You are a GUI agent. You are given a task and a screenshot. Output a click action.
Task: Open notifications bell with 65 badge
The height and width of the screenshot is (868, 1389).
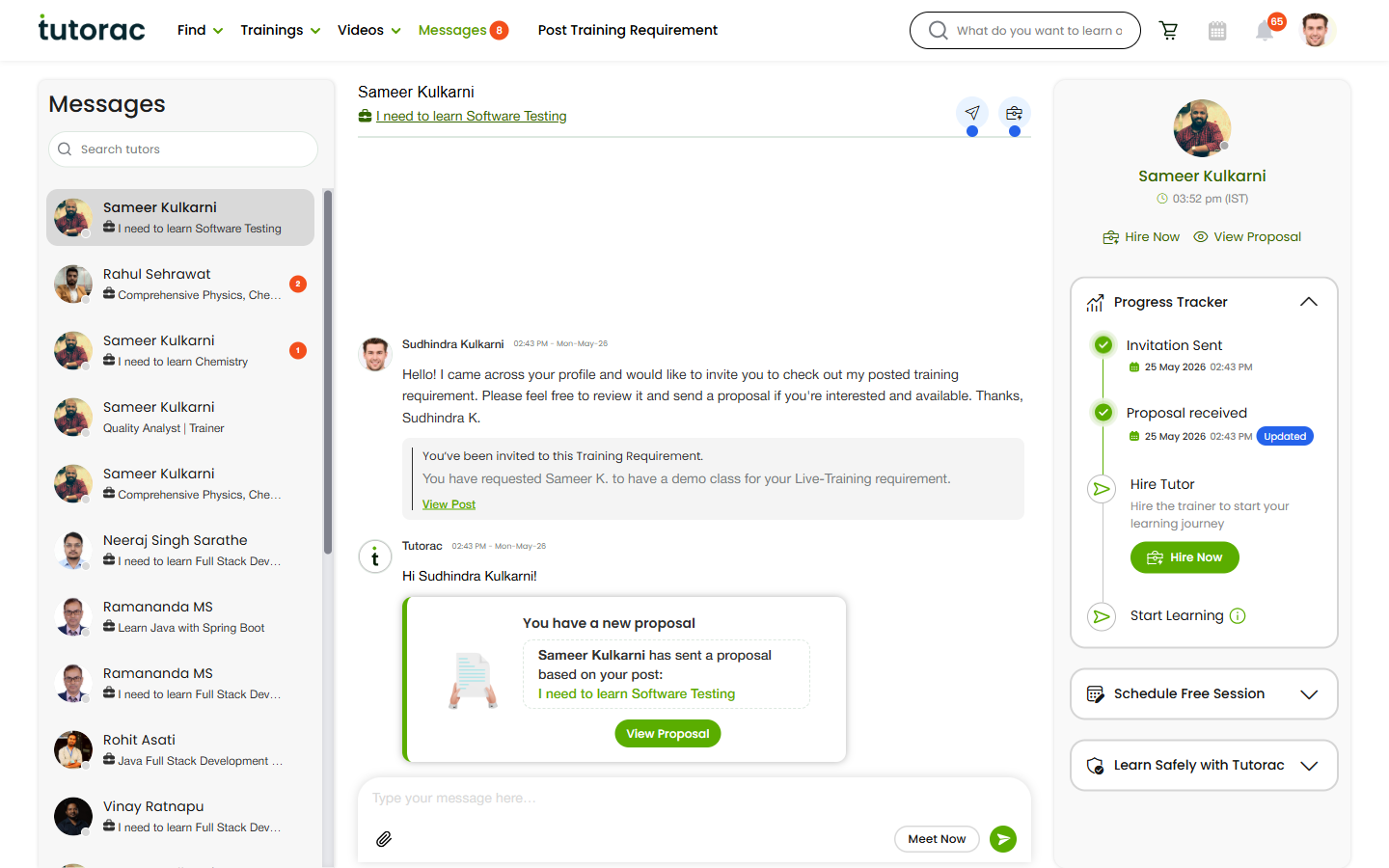[1265, 31]
